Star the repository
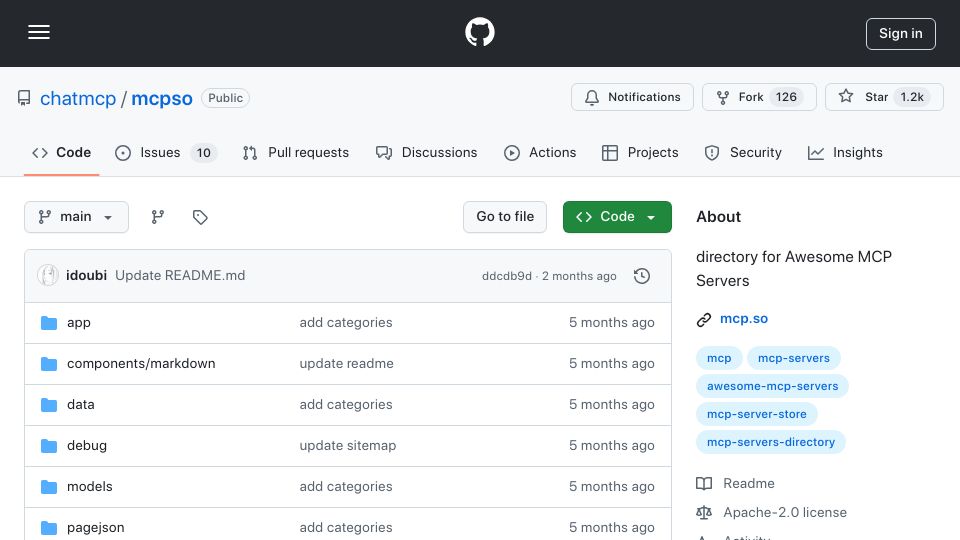960x540 pixels. click(x=883, y=97)
